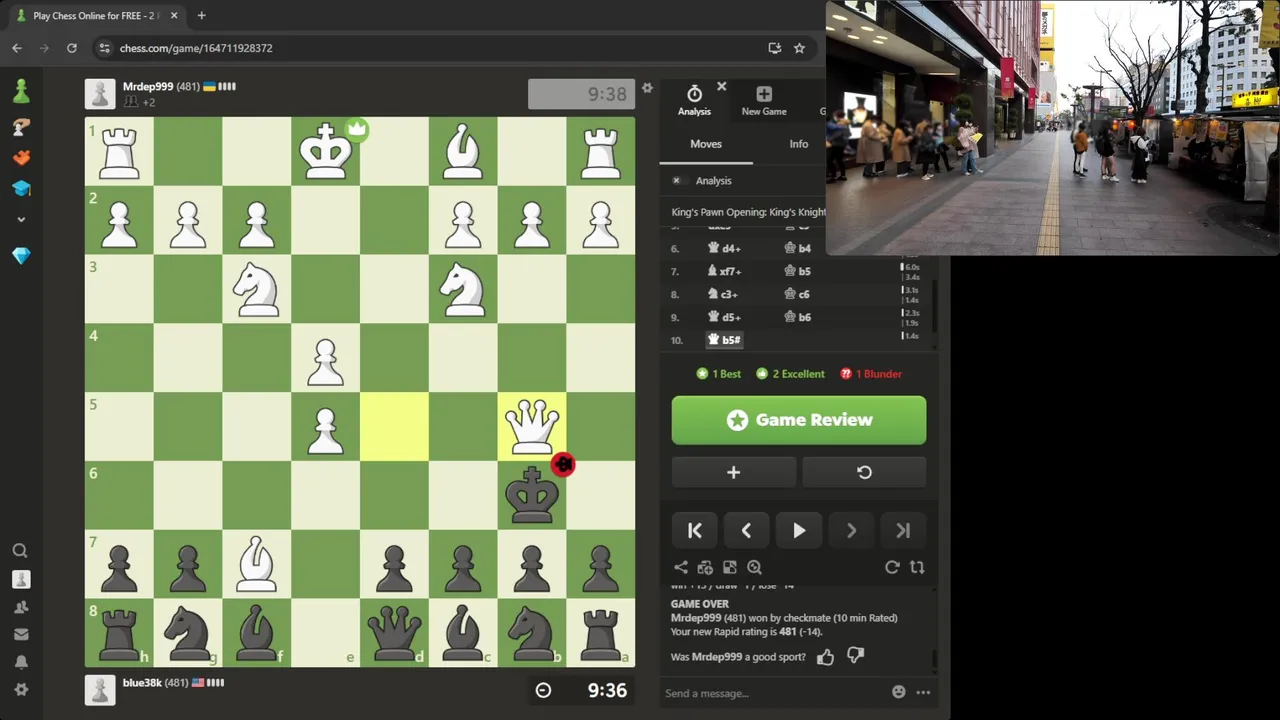Image resolution: width=1280 pixels, height=720 pixels.
Task: Expand the sidebar More chevron
Action: click(21, 219)
